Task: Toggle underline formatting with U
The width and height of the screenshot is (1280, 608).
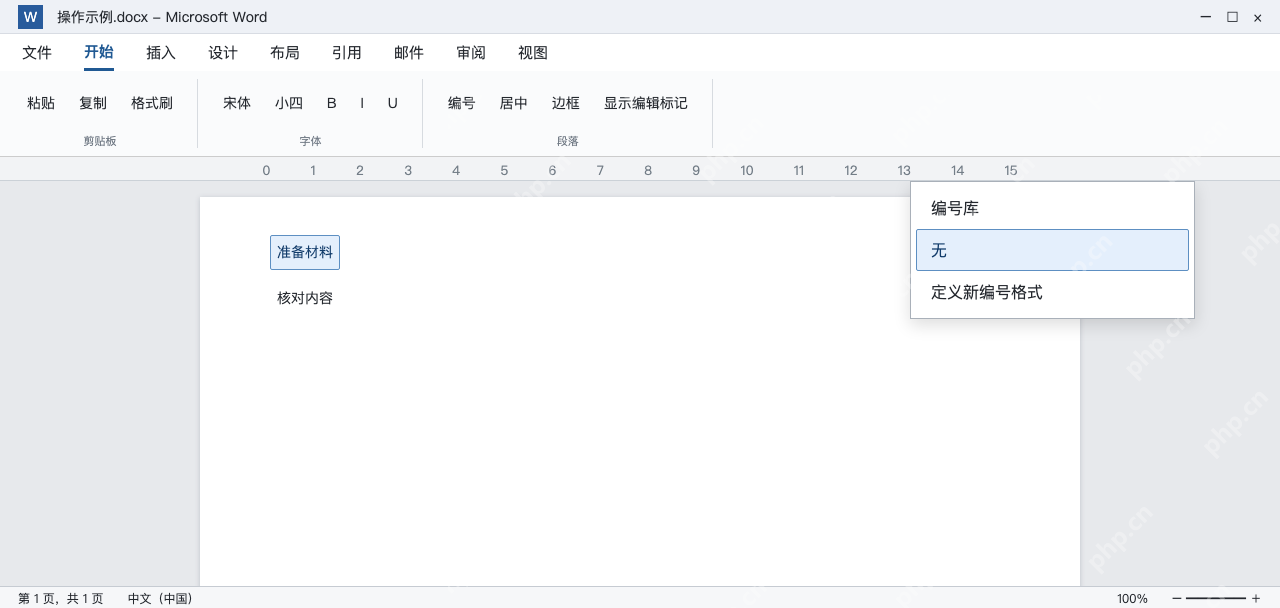Action: point(393,103)
